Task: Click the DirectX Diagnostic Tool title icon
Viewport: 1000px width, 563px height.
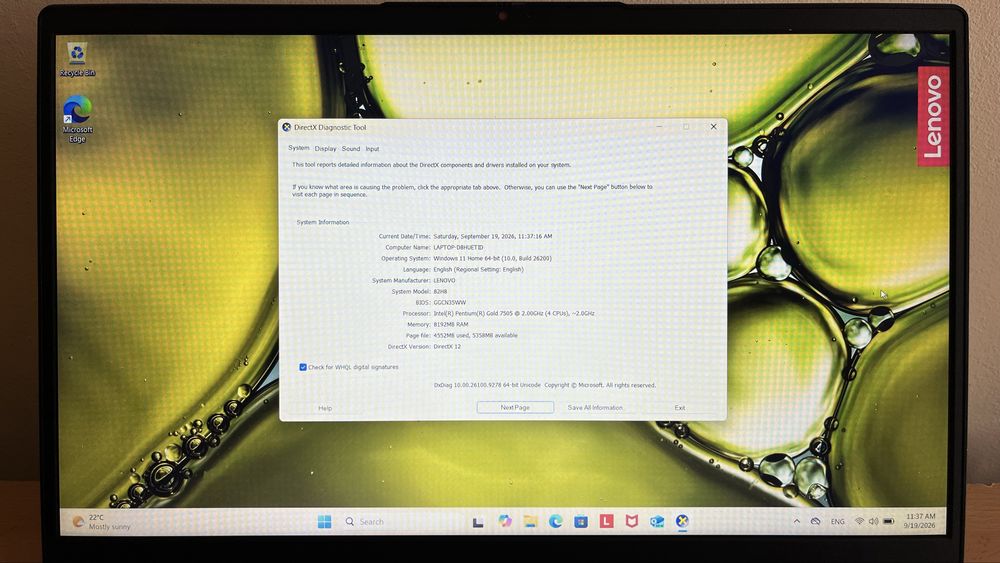Action: (x=286, y=127)
